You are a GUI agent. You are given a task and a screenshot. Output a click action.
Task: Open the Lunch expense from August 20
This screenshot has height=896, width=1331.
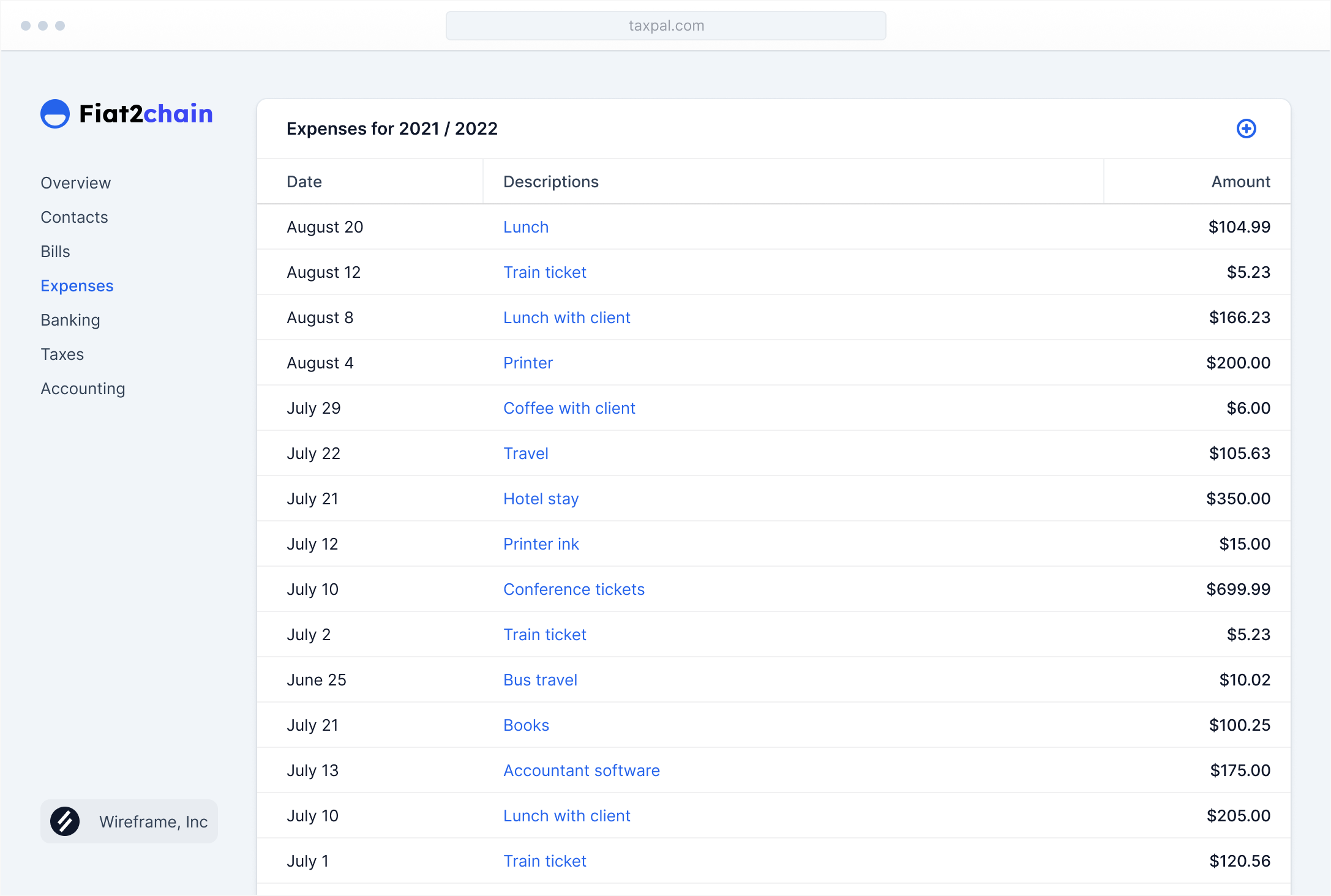(x=526, y=227)
